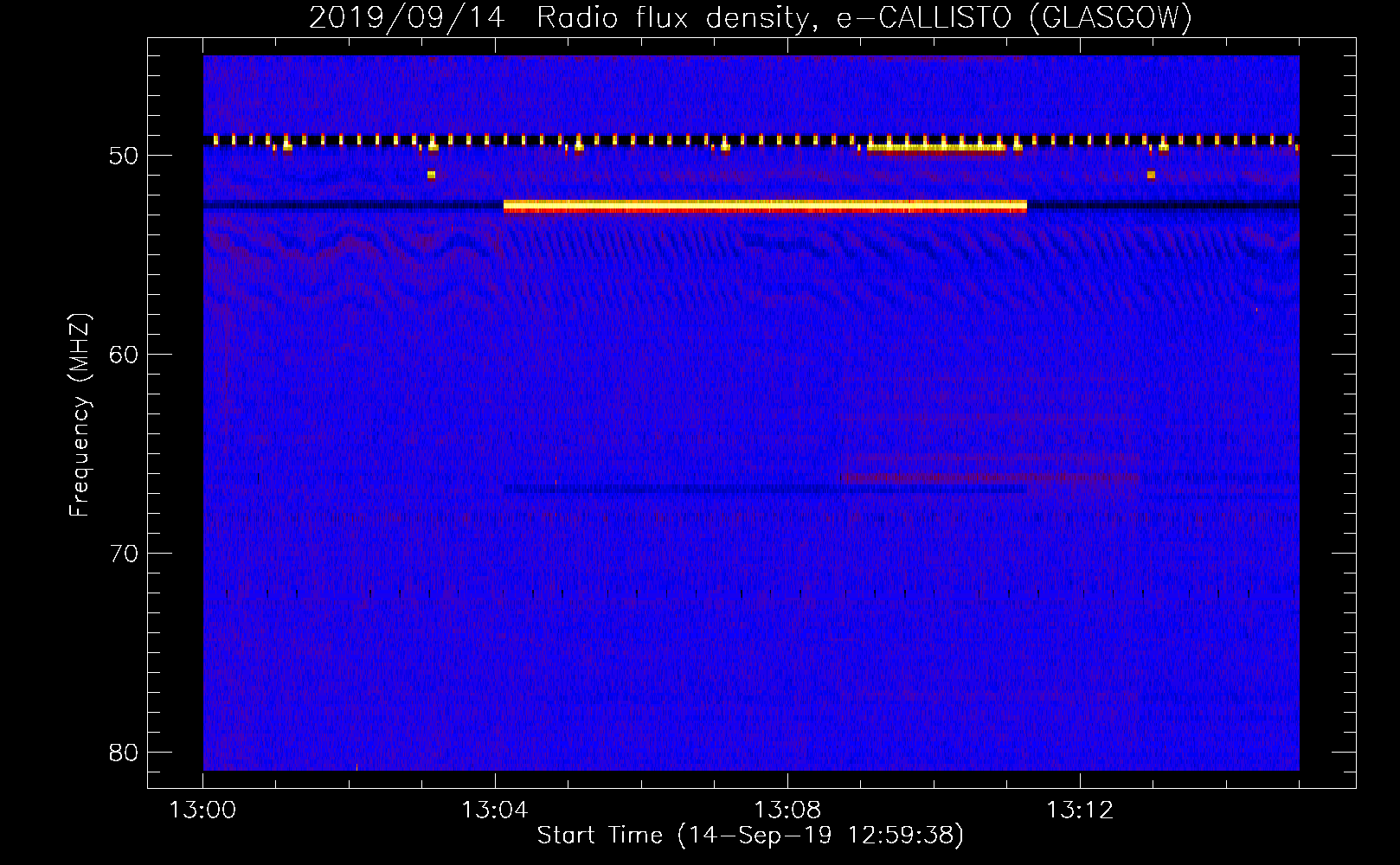Click the date 2019/09/14 in the title
This screenshot has height=865, width=1400.
tap(407, 17)
